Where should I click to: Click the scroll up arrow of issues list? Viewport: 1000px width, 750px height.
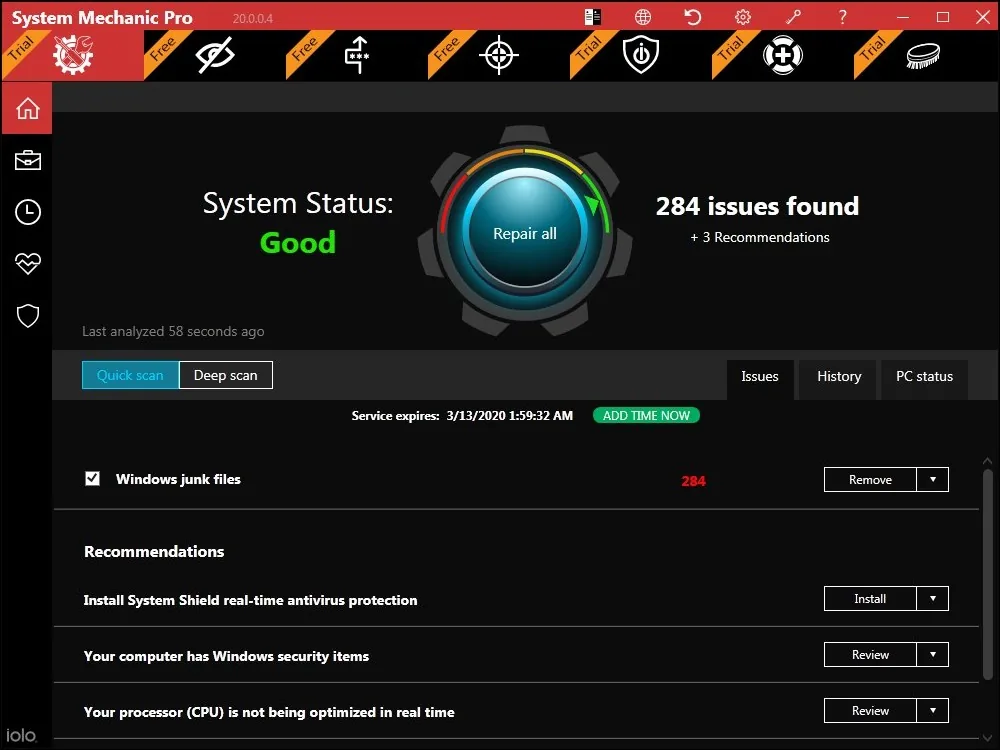tap(987, 460)
